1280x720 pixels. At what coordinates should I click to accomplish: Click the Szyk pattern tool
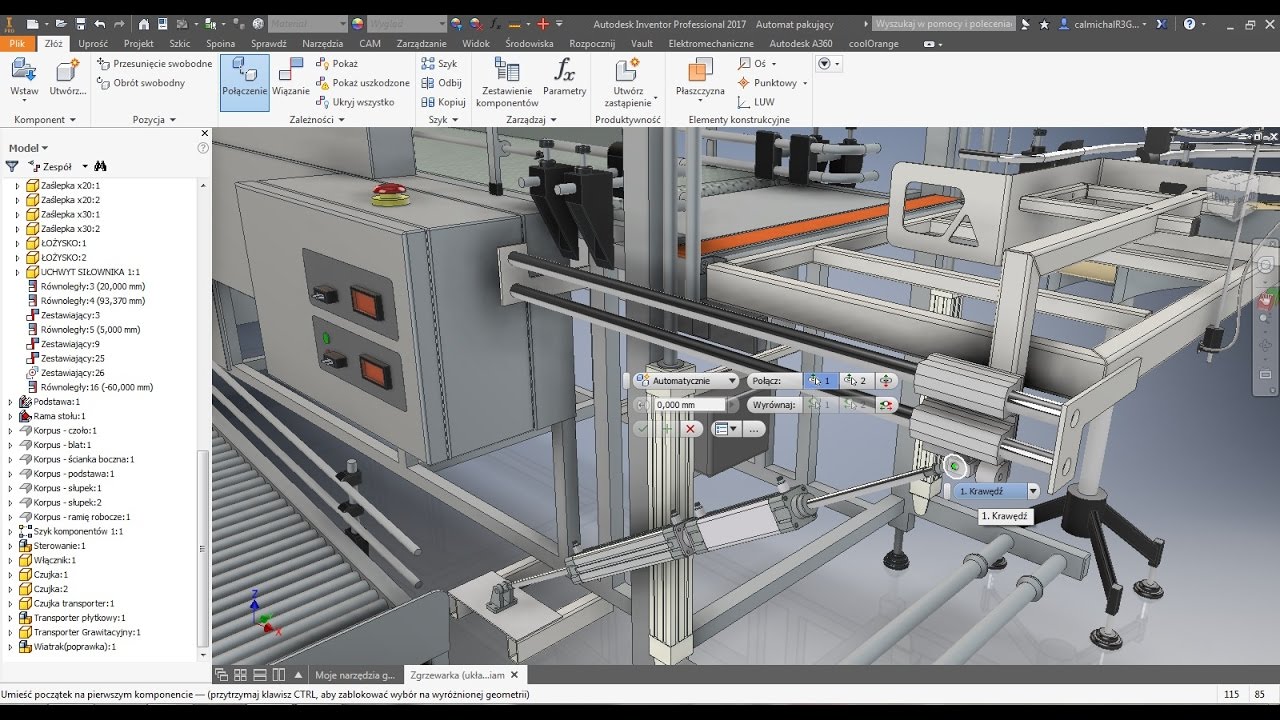pyautogui.click(x=440, y=63)
